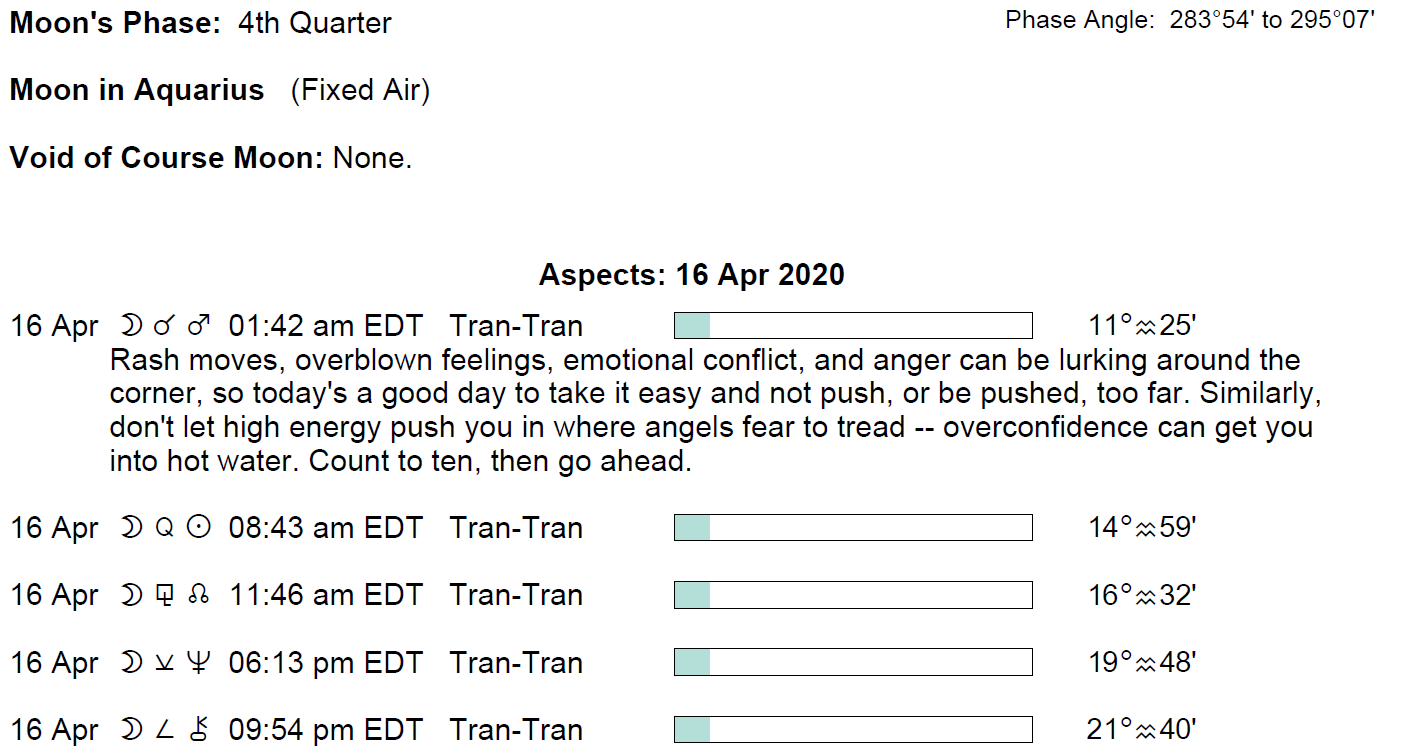Click the Chiron glyph in the 09:54 pm row
This screenshot has height=755, width=1420.
(199, 730)
